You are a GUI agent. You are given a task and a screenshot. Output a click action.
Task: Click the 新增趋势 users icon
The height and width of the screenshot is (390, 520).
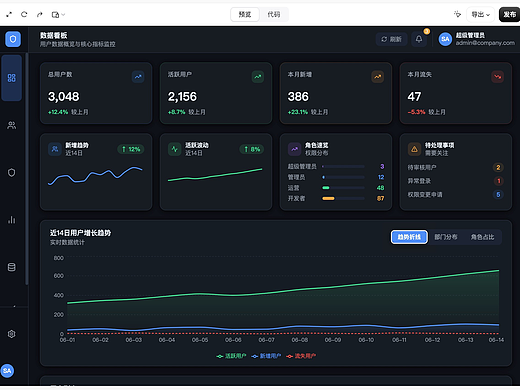(55, 149)
